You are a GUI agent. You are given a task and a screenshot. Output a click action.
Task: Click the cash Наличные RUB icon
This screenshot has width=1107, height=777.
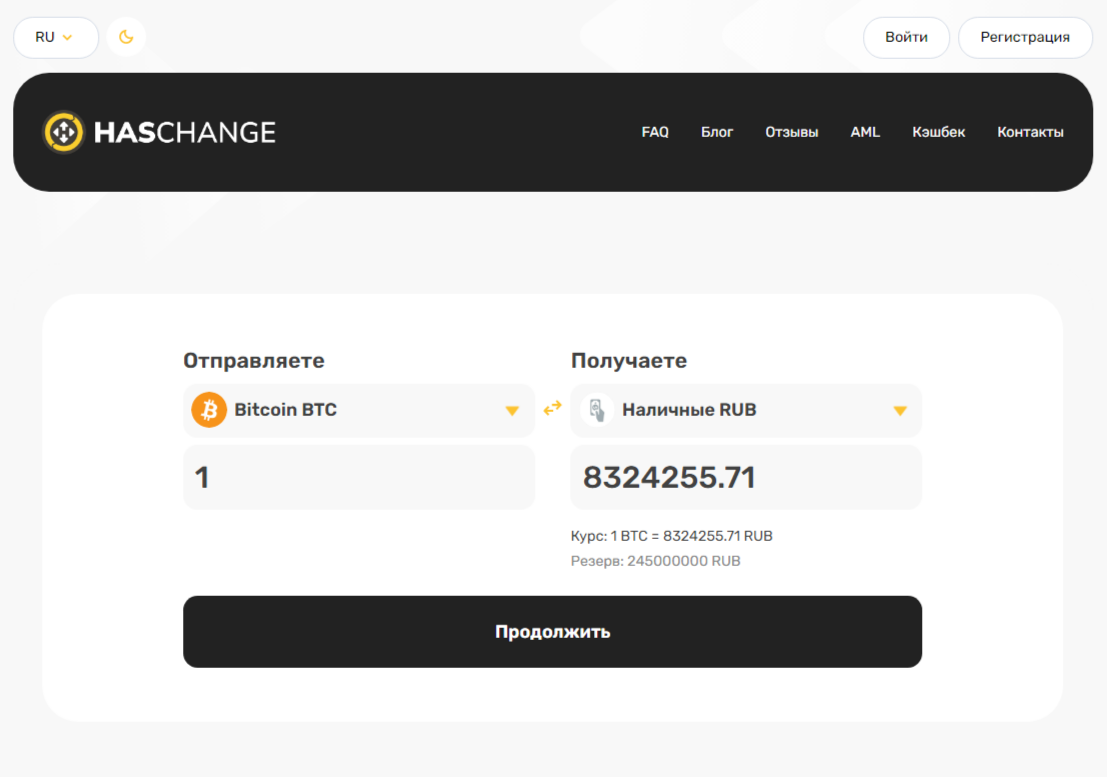click(597, 410)
